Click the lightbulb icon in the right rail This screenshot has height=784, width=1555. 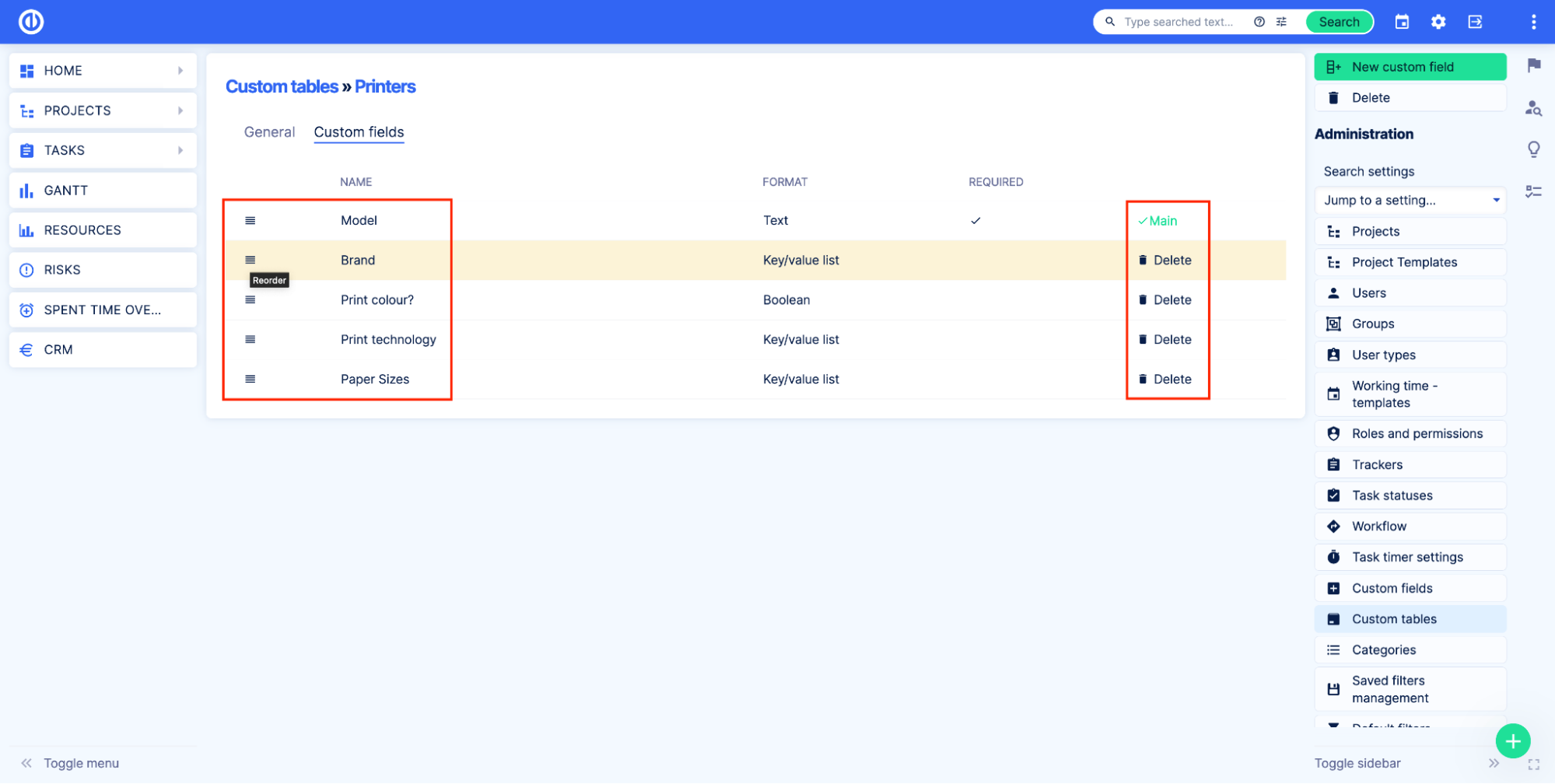[x=1533, y=149]
